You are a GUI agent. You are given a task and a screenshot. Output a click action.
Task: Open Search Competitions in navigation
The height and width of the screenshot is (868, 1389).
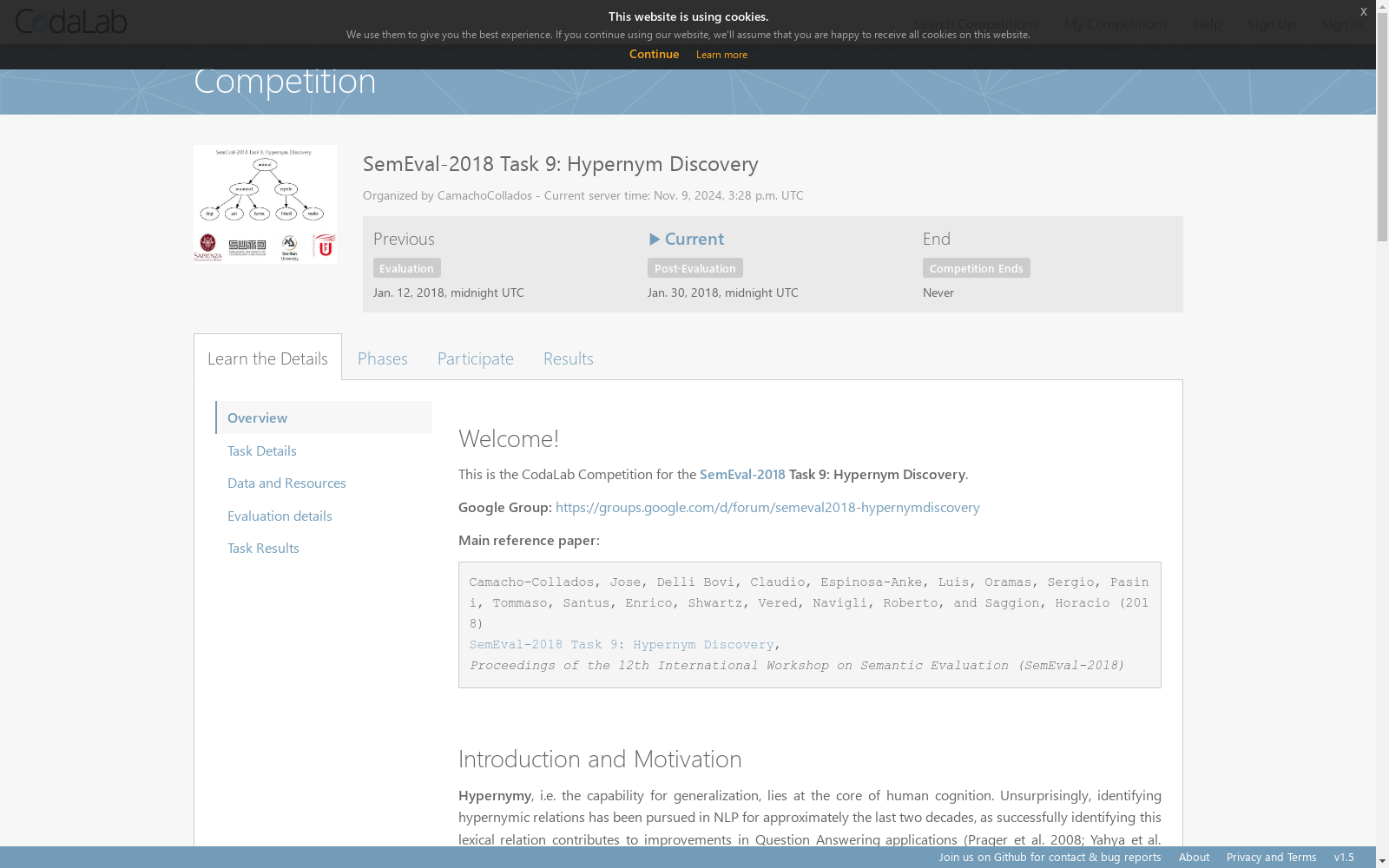pyautogui.click(x=975, y=23)
